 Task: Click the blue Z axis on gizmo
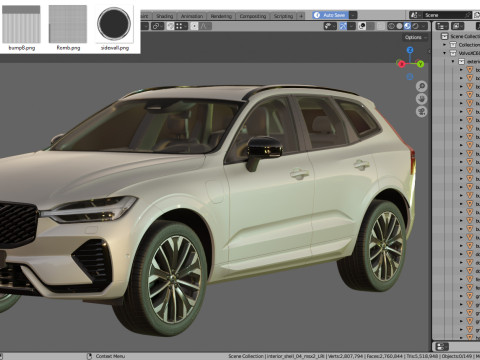click(x=410, y=50)
